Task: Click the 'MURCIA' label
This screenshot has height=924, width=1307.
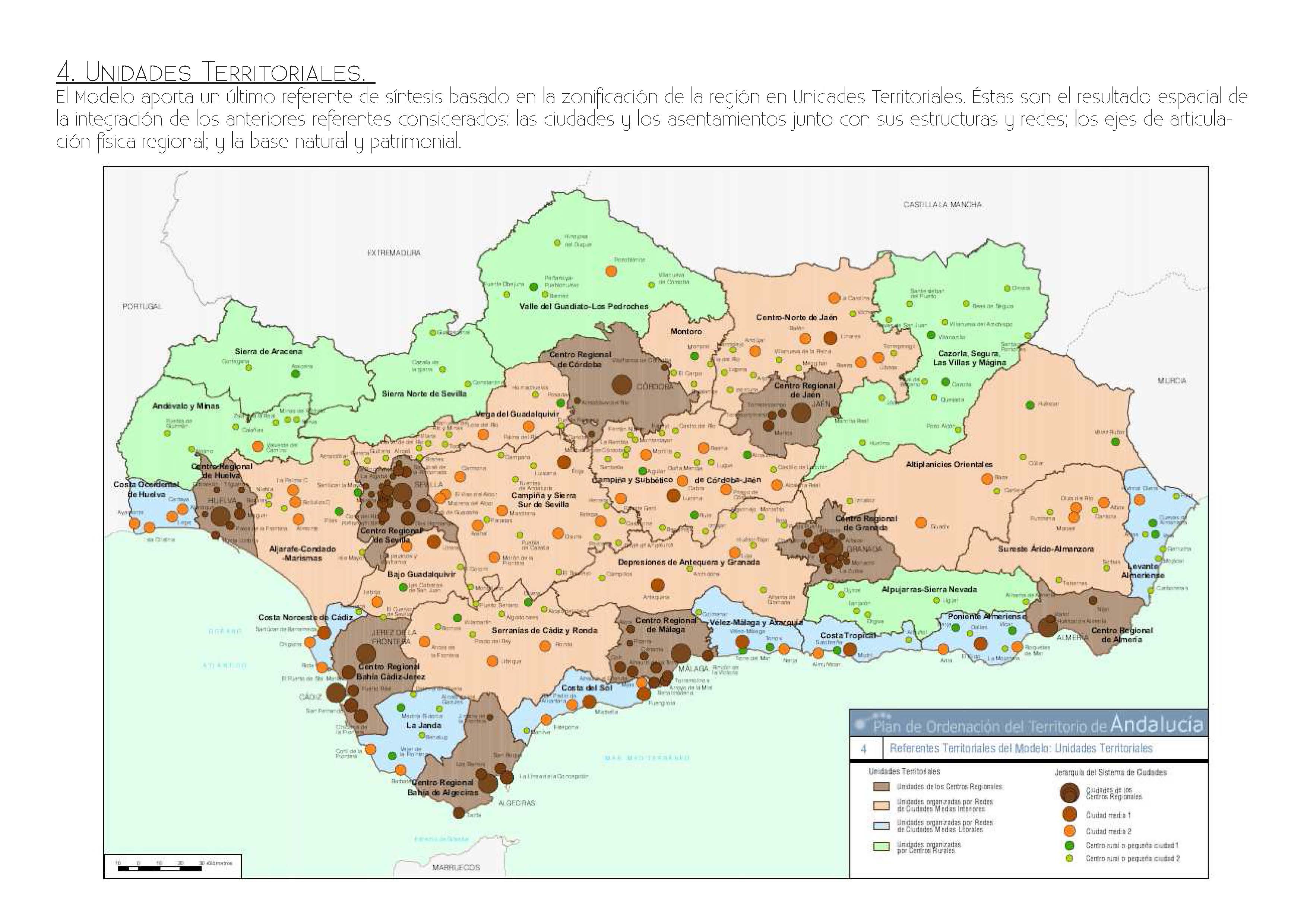Action: coord(1172,381)
